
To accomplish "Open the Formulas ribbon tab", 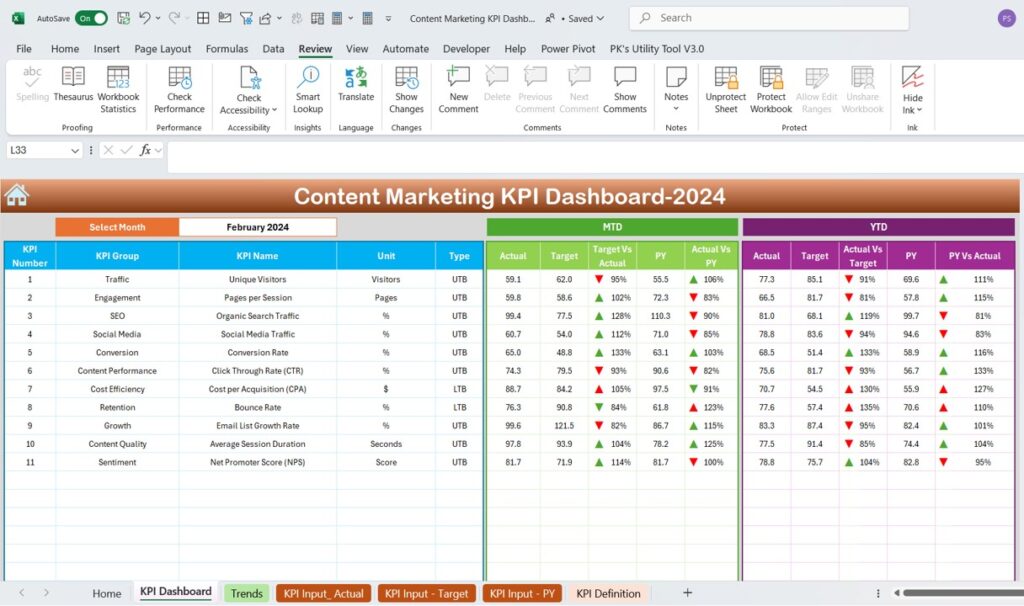I will pyautogui.click(x=227, y=48).
